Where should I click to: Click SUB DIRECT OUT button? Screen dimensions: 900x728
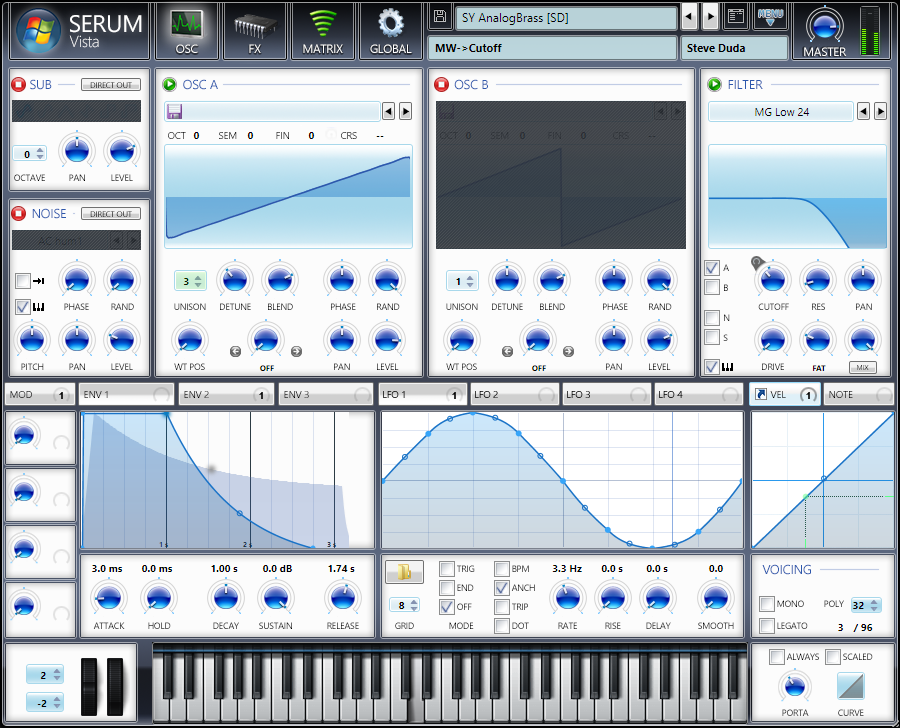coord(111,85)
